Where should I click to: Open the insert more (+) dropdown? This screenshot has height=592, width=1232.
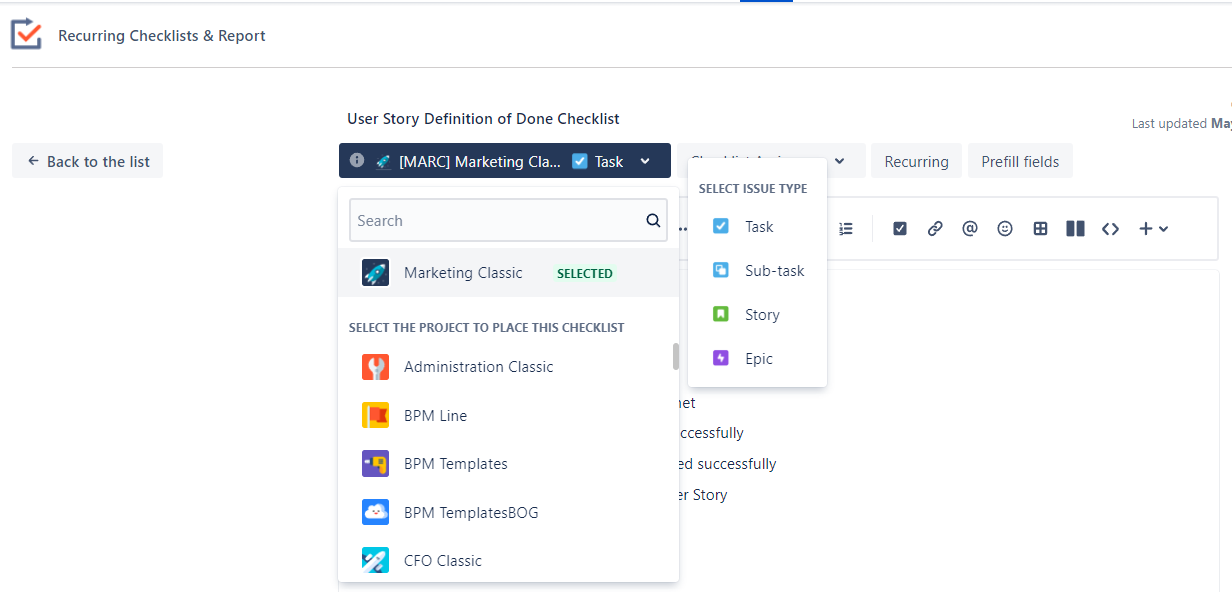[x=1153, y=229]
